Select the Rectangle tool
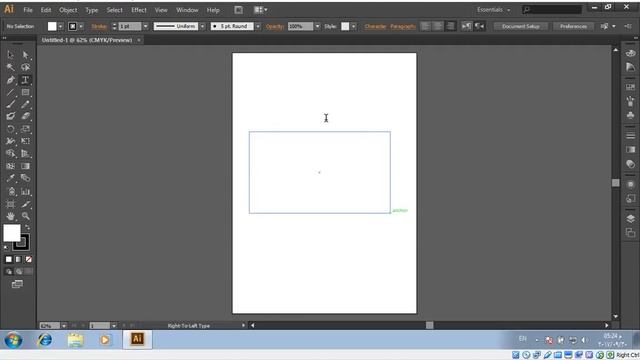640x360 pixels. point(25,93)
